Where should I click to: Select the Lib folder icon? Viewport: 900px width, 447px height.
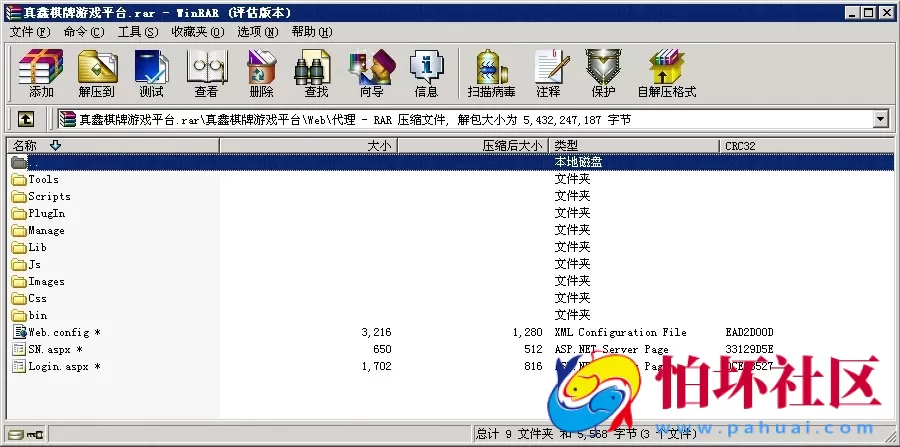pyautogui.click(x=19, y=247)
